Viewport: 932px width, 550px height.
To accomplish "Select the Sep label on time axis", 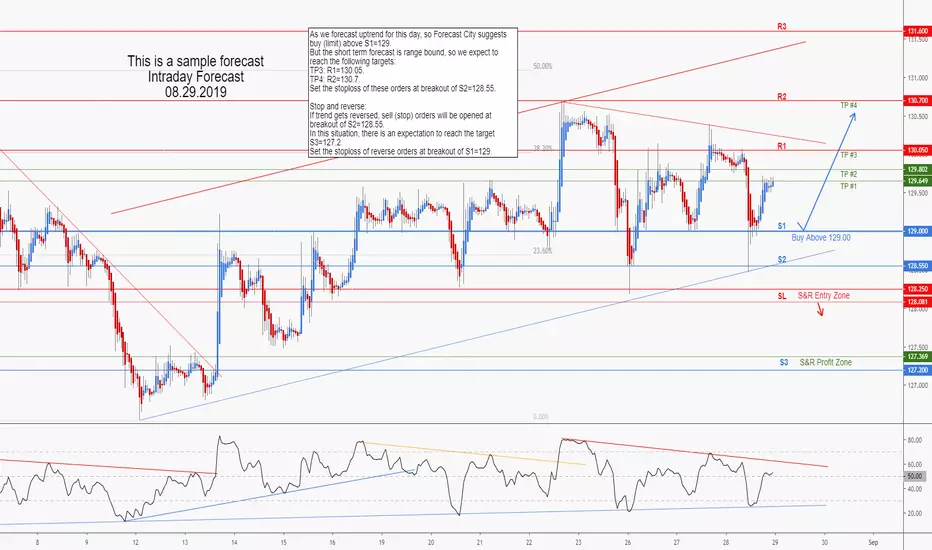I will point(873,542).
